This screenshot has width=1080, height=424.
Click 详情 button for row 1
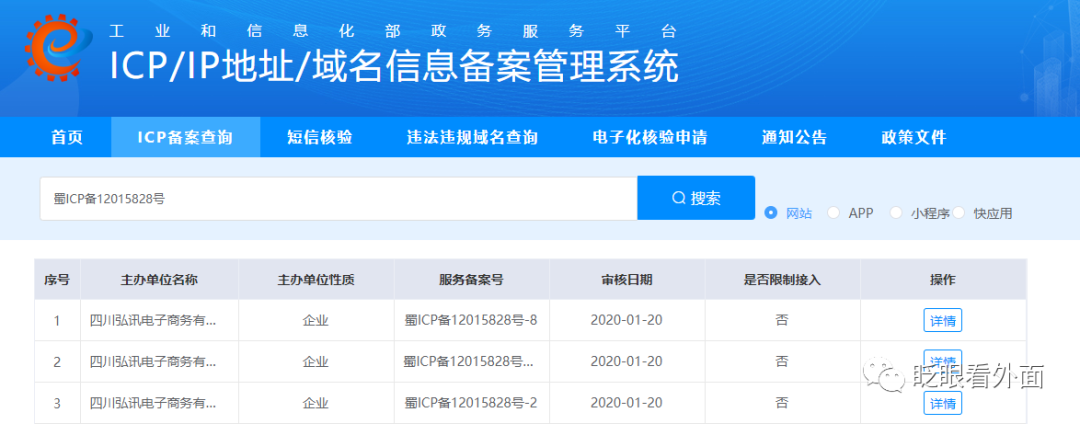pyautogui.click(x=942, y=321)
